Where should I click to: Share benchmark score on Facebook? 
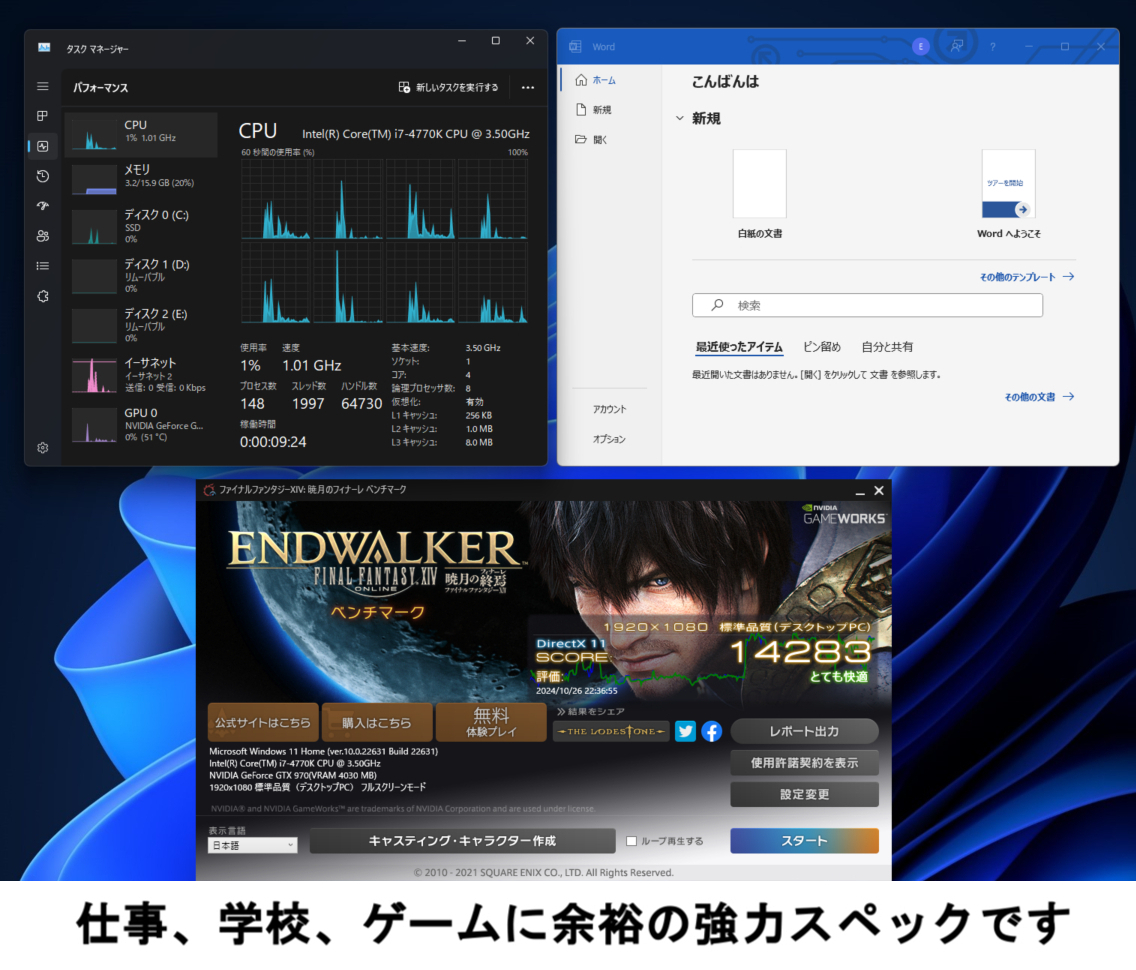coord(711,732)
